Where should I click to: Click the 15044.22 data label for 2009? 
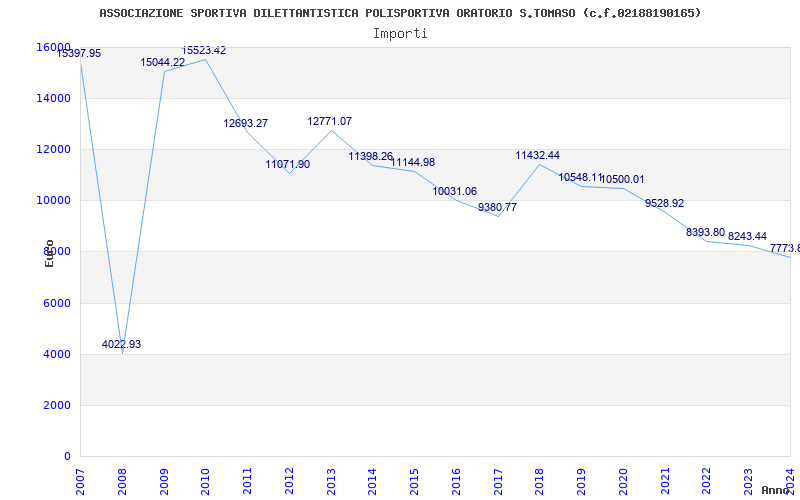click(x=163, y=62)
